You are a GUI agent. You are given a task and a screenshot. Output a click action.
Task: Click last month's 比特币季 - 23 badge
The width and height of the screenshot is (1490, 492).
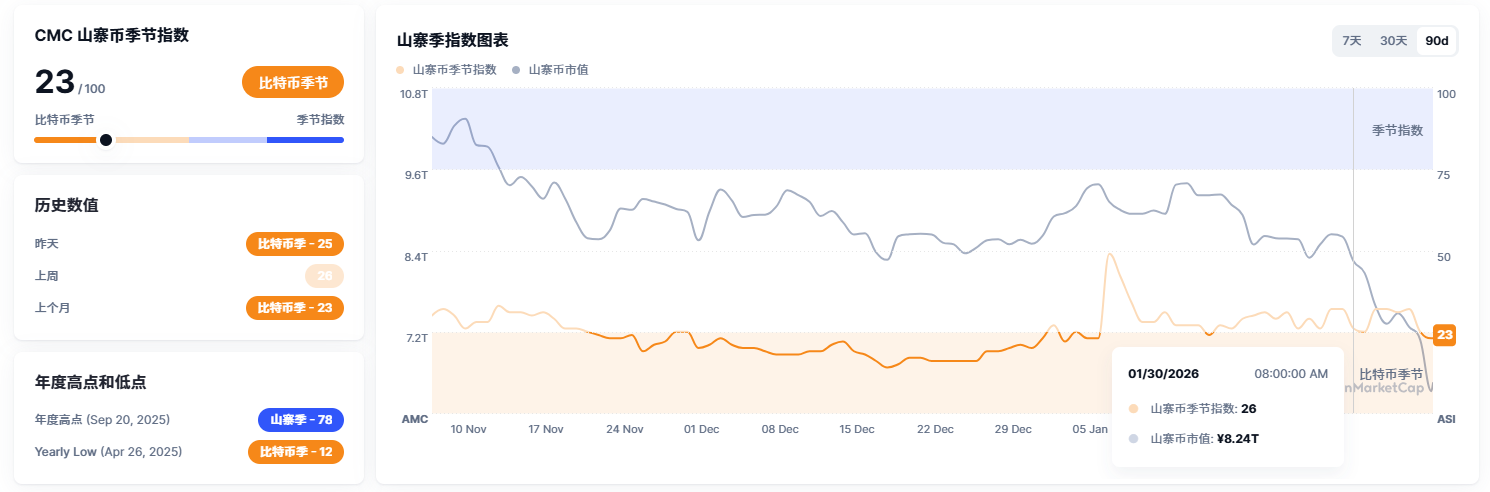(295, 308)
